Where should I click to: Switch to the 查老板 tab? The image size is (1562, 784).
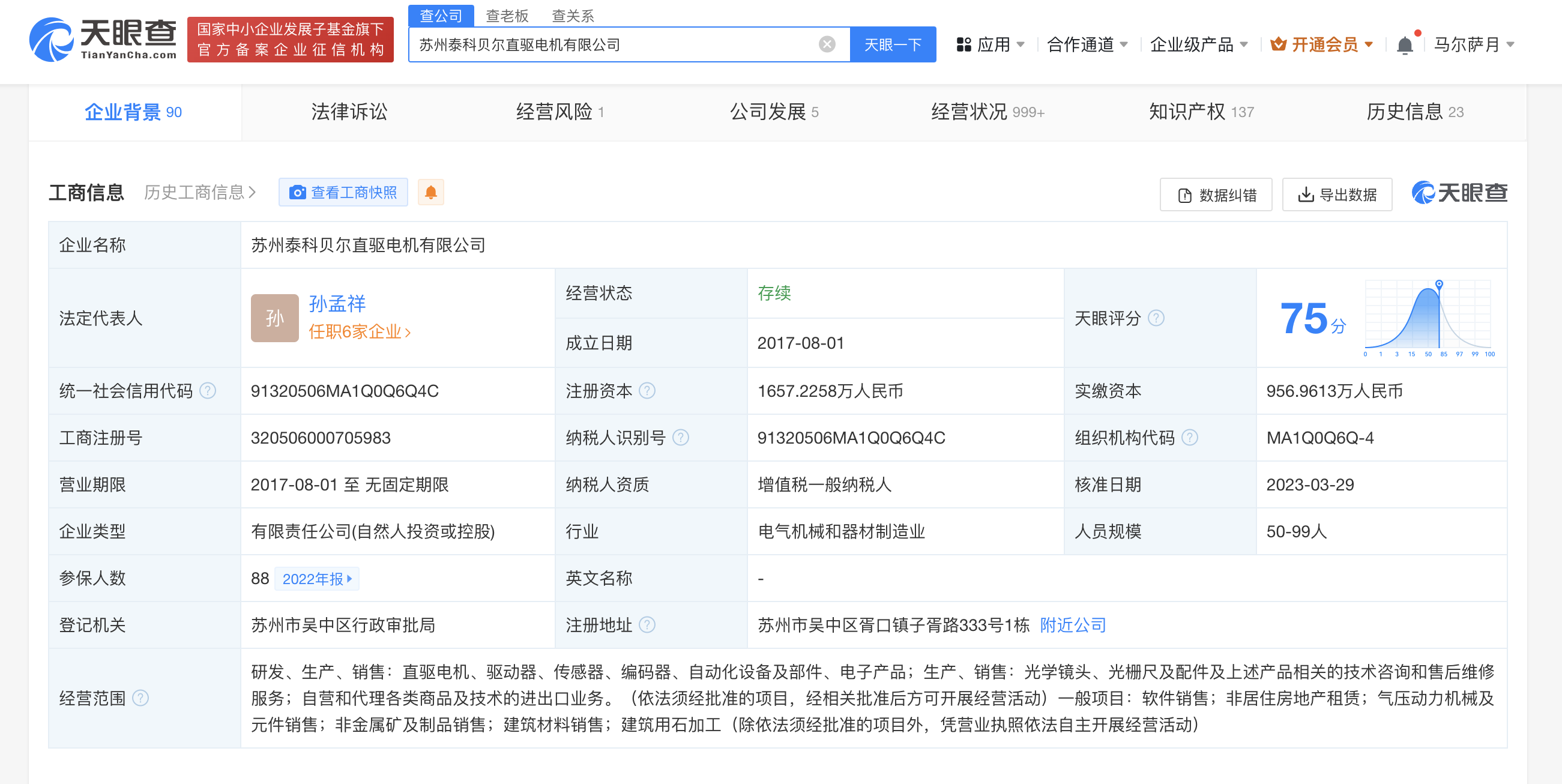tap(505, 15)
